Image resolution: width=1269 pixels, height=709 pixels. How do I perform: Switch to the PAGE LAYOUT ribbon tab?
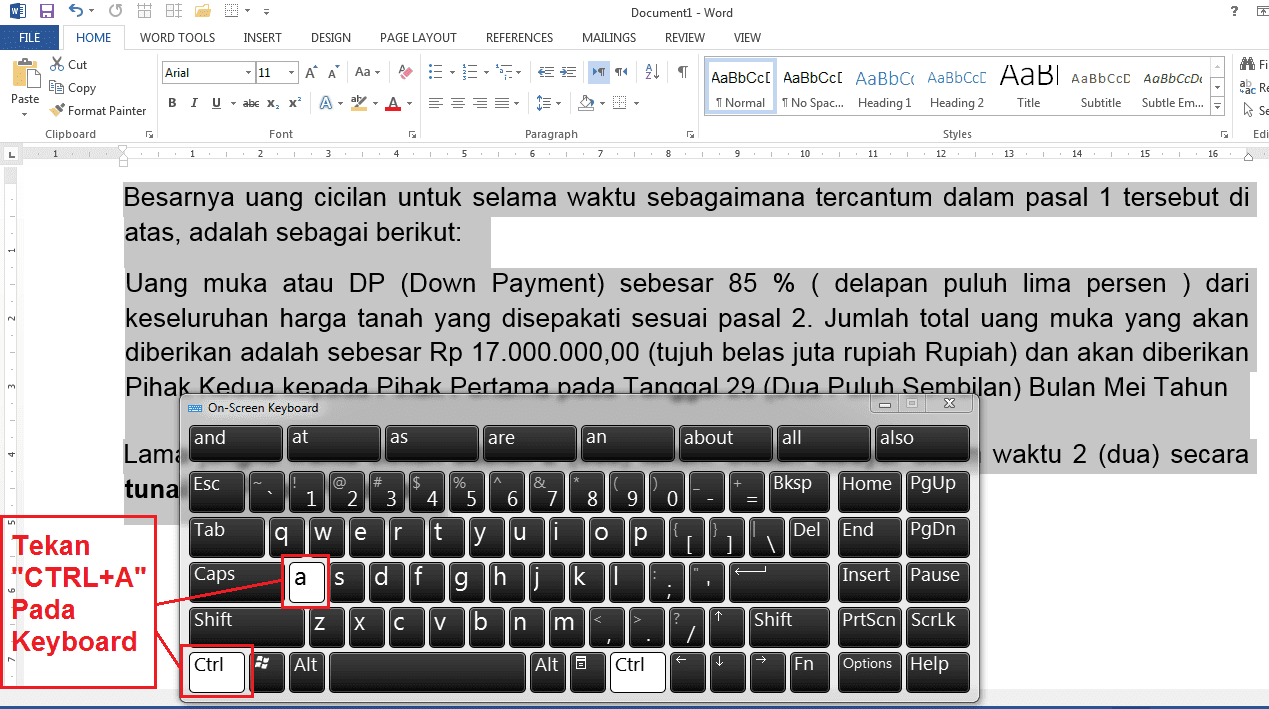[418, 38]
